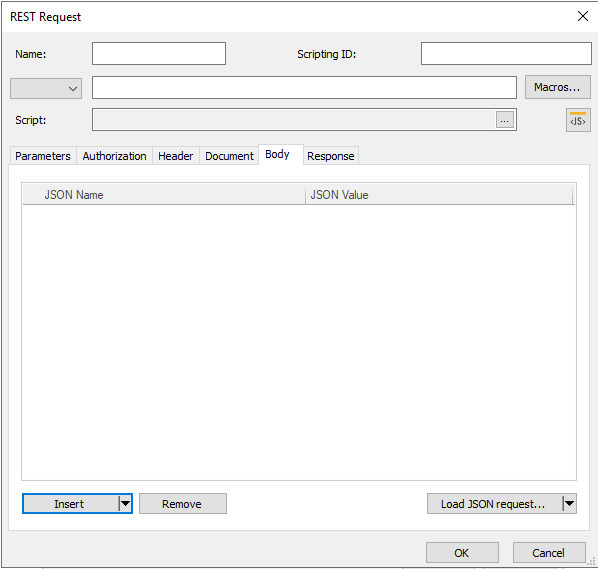
Task: Open the HTTP method dropdown
Action: 46,88
